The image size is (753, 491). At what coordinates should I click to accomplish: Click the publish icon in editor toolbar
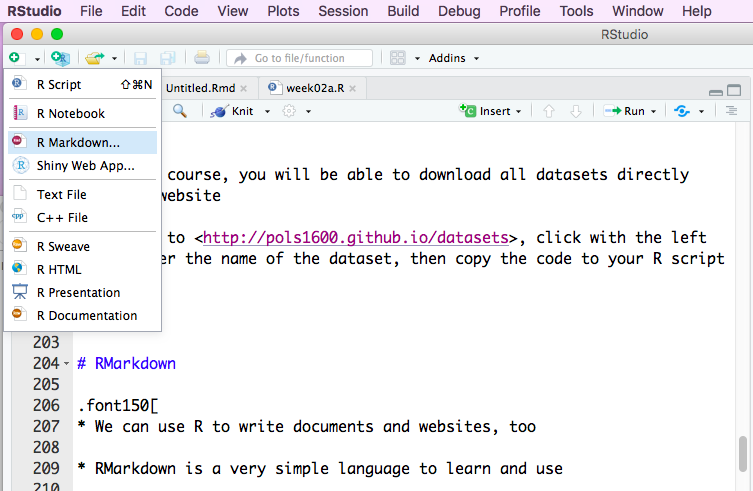tap(682, 111)
